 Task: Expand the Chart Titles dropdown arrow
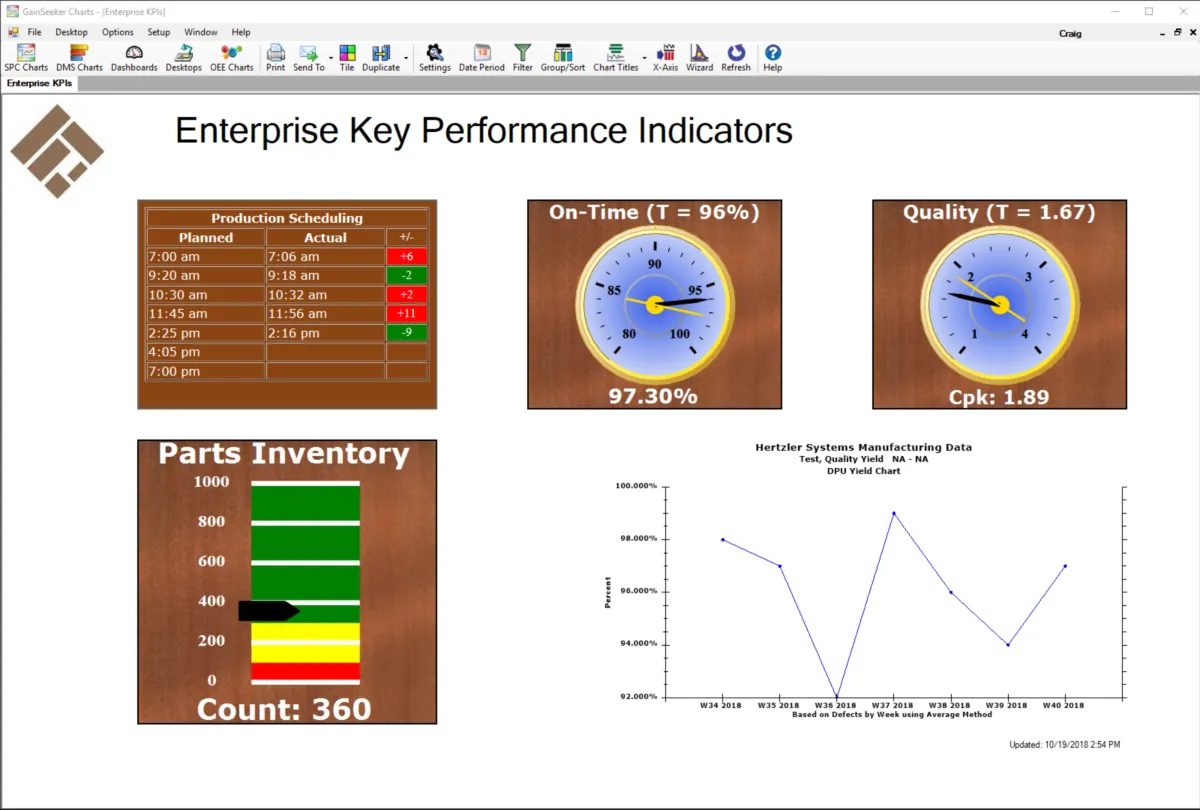click(643, 57)
